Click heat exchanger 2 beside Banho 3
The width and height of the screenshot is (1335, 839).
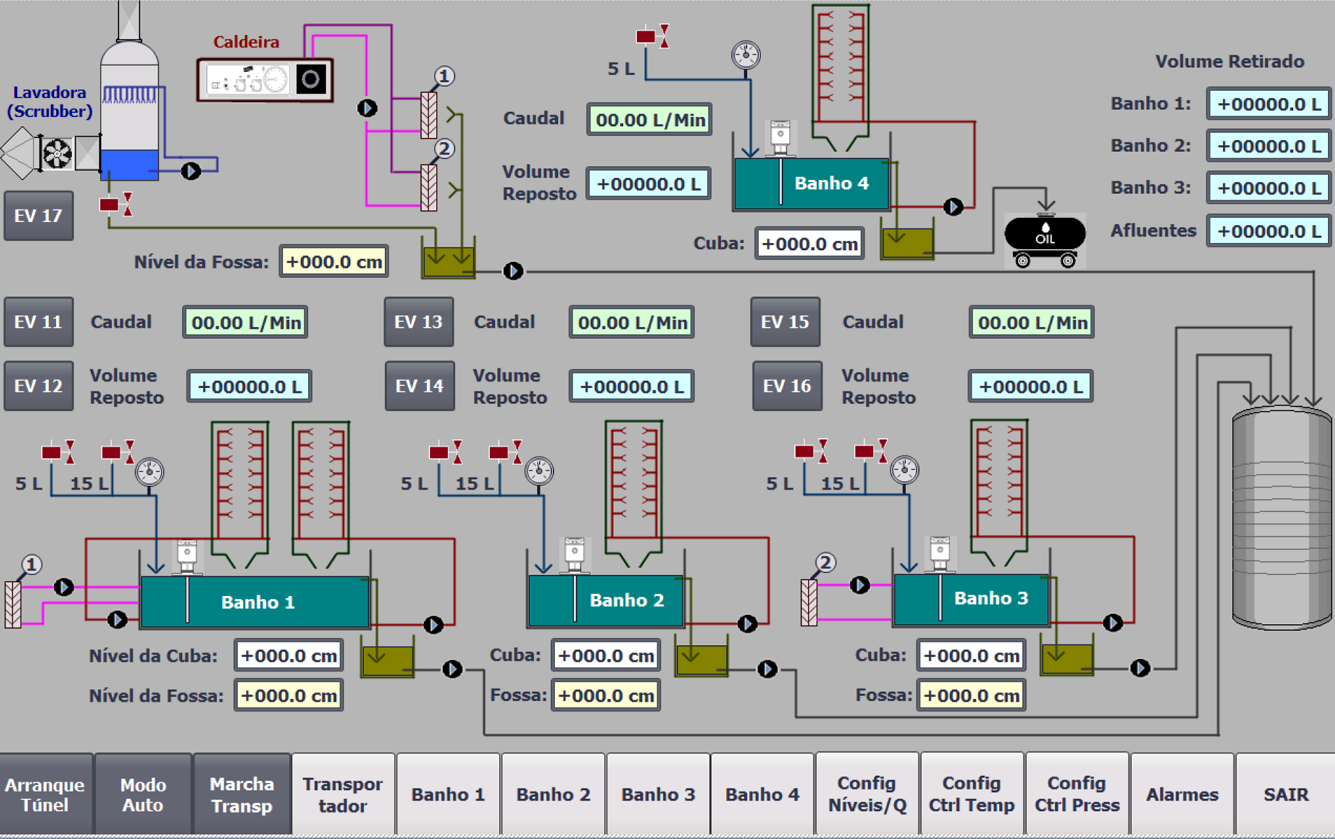809,602
